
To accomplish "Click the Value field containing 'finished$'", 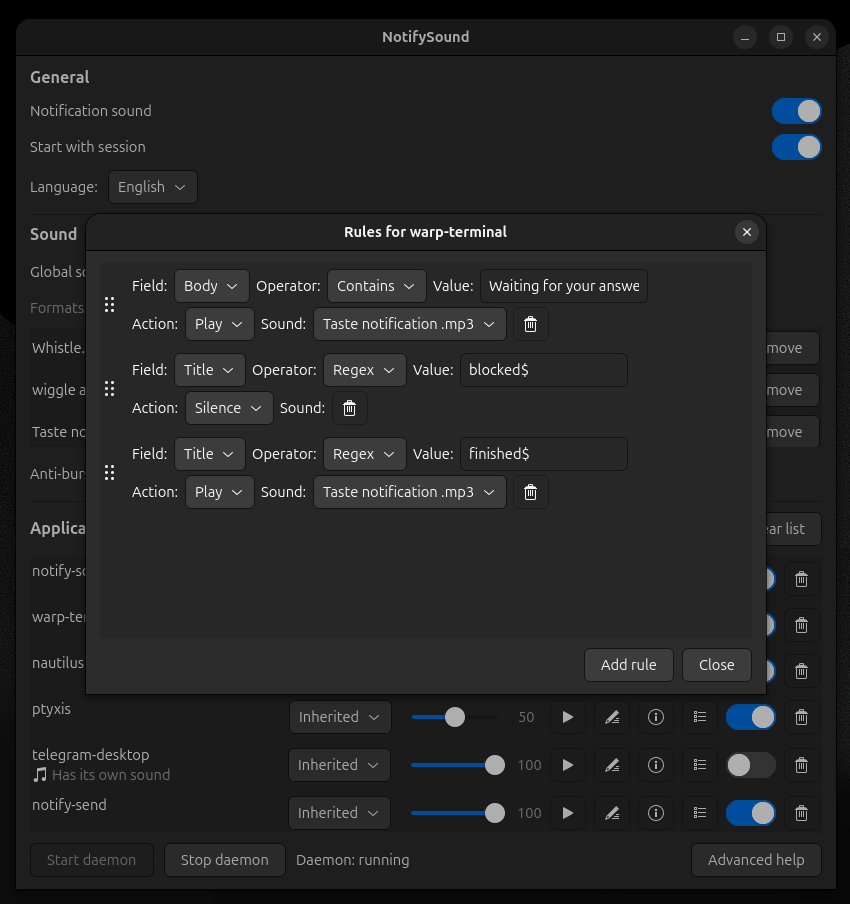I will (x=544, y=454).
